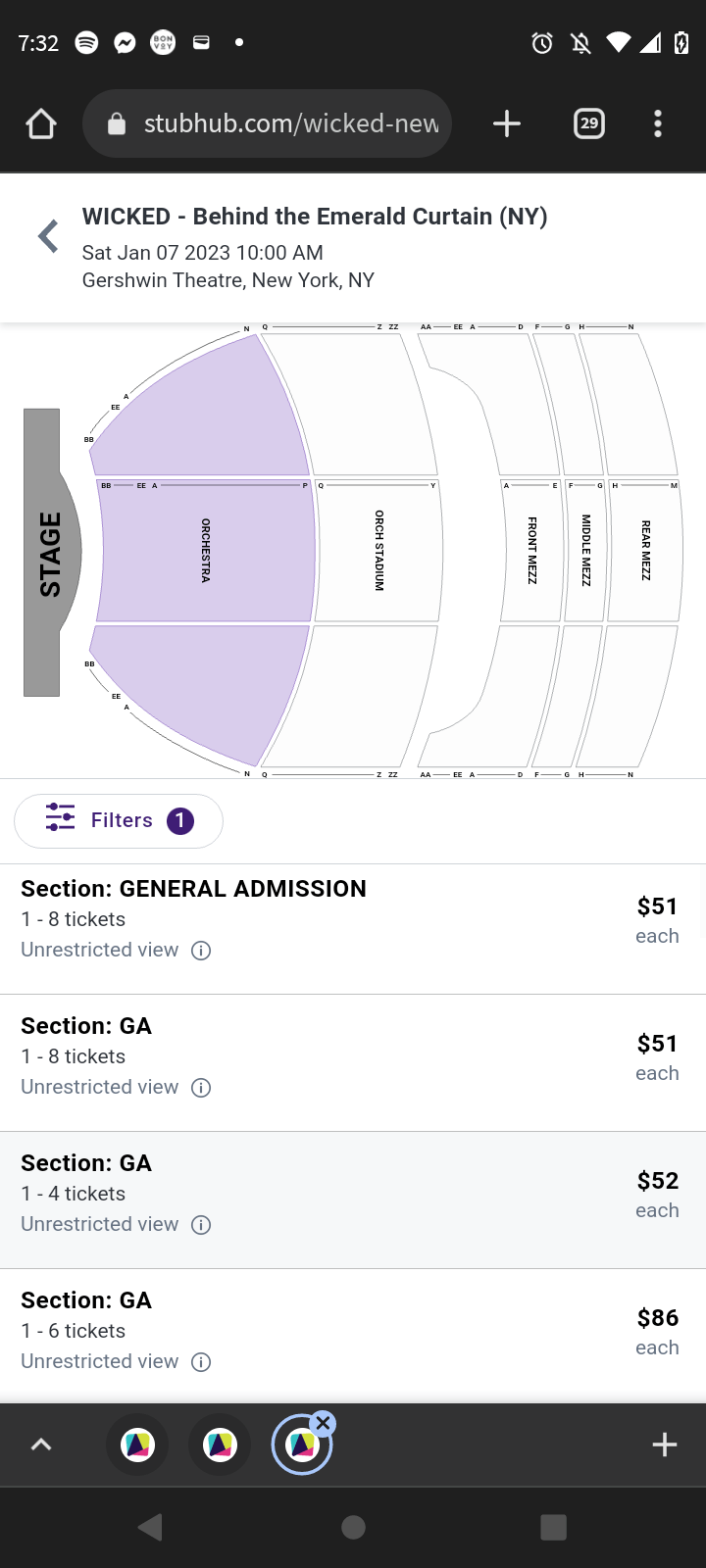Tap the info icon on the $52 GA listing
Image resolution: width=706 pixels, height=1568 pixels.
coord(200,1225)
